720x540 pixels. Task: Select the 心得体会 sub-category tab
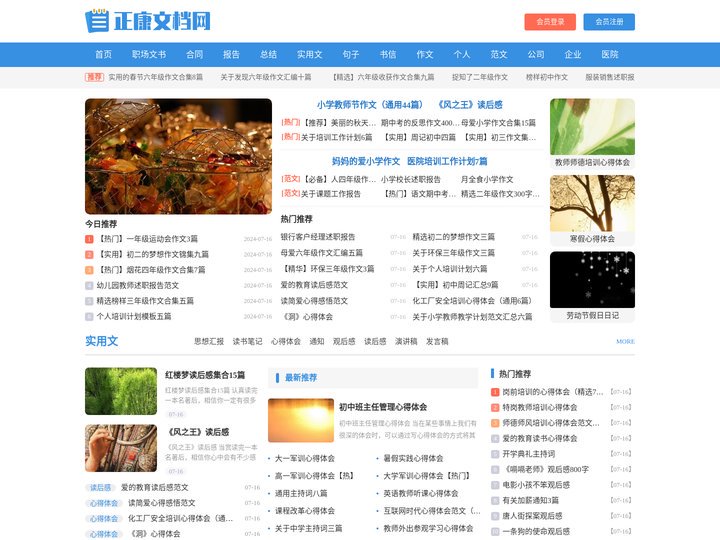coord(286,341)
